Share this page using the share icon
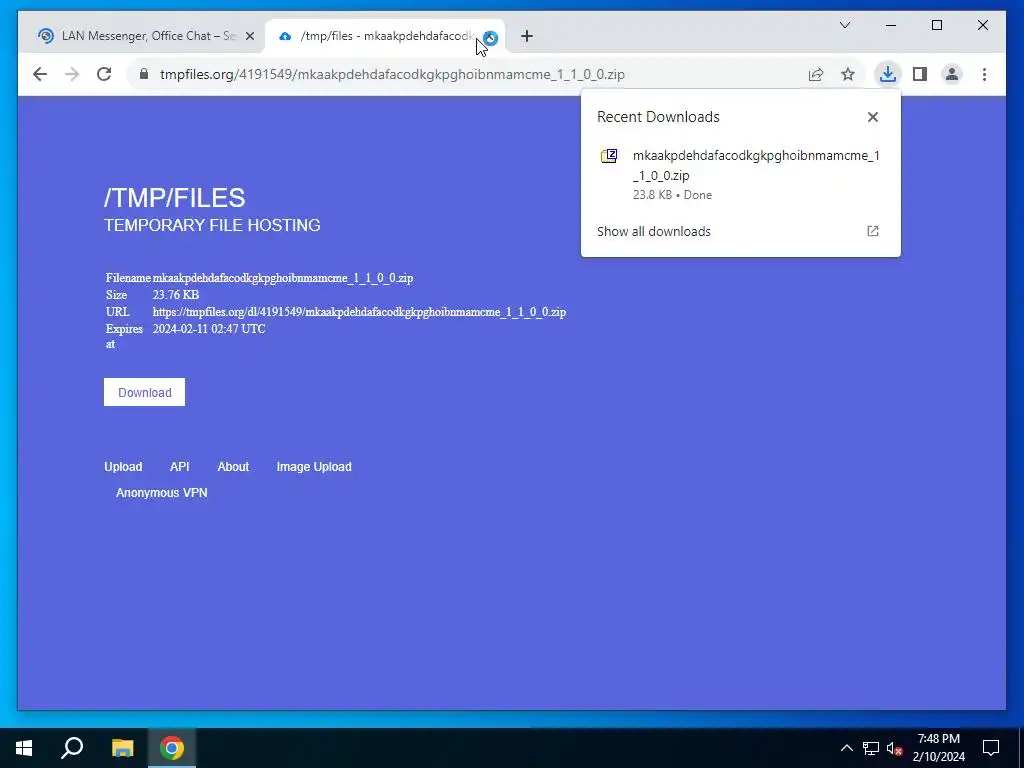Viewport: 1024px width, 768px height. pyautogui.click(x=816, y=74)
